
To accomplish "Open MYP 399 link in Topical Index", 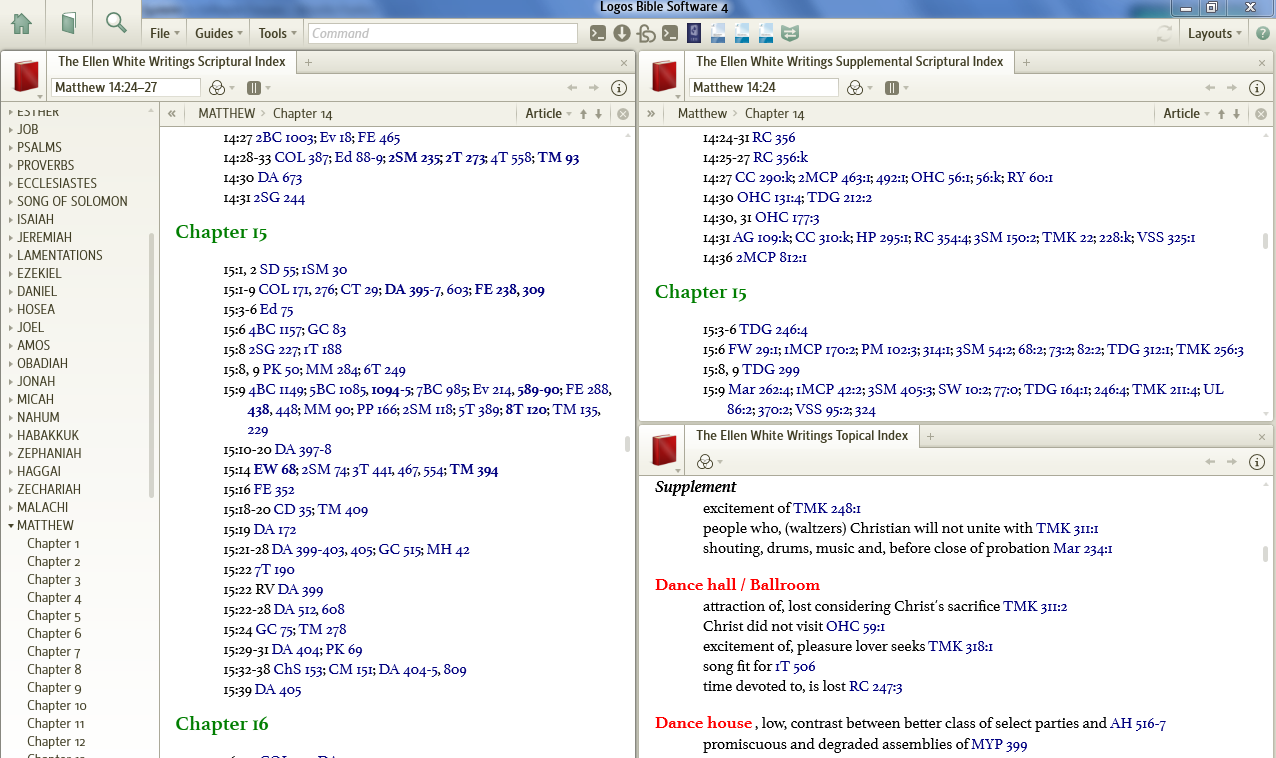I will [x=1000, y=745].
